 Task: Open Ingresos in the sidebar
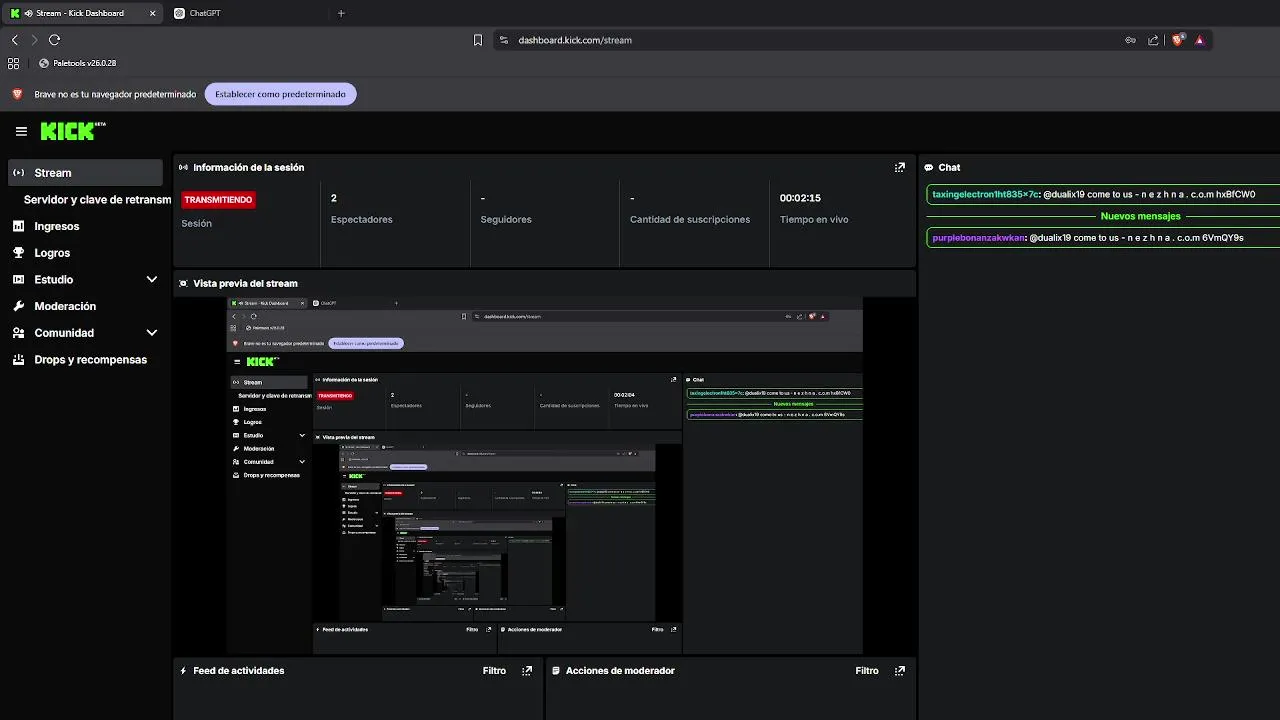57,226
